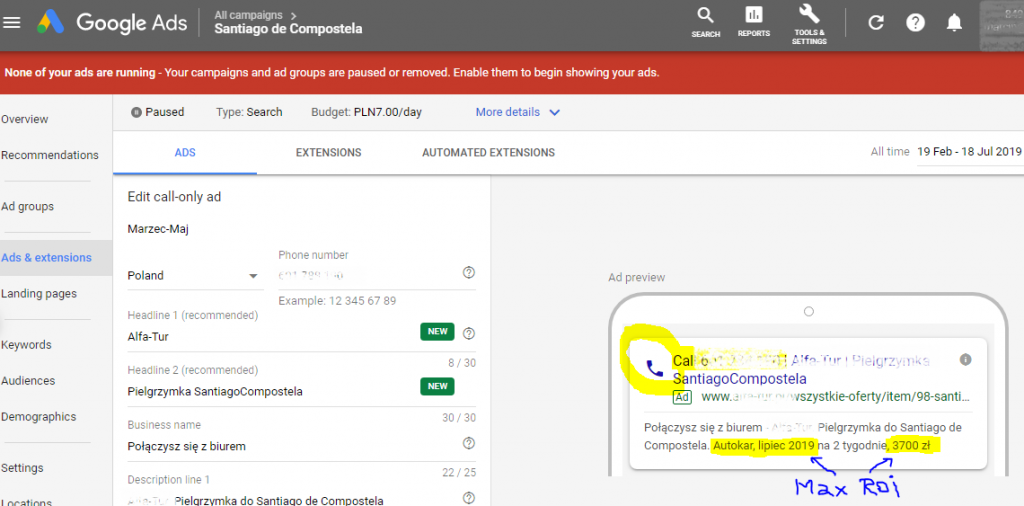Edit Headline 2 Pielgrzymka SantiagoCompostela
This screenshot has height=506, width=1024.
[273, 392]
